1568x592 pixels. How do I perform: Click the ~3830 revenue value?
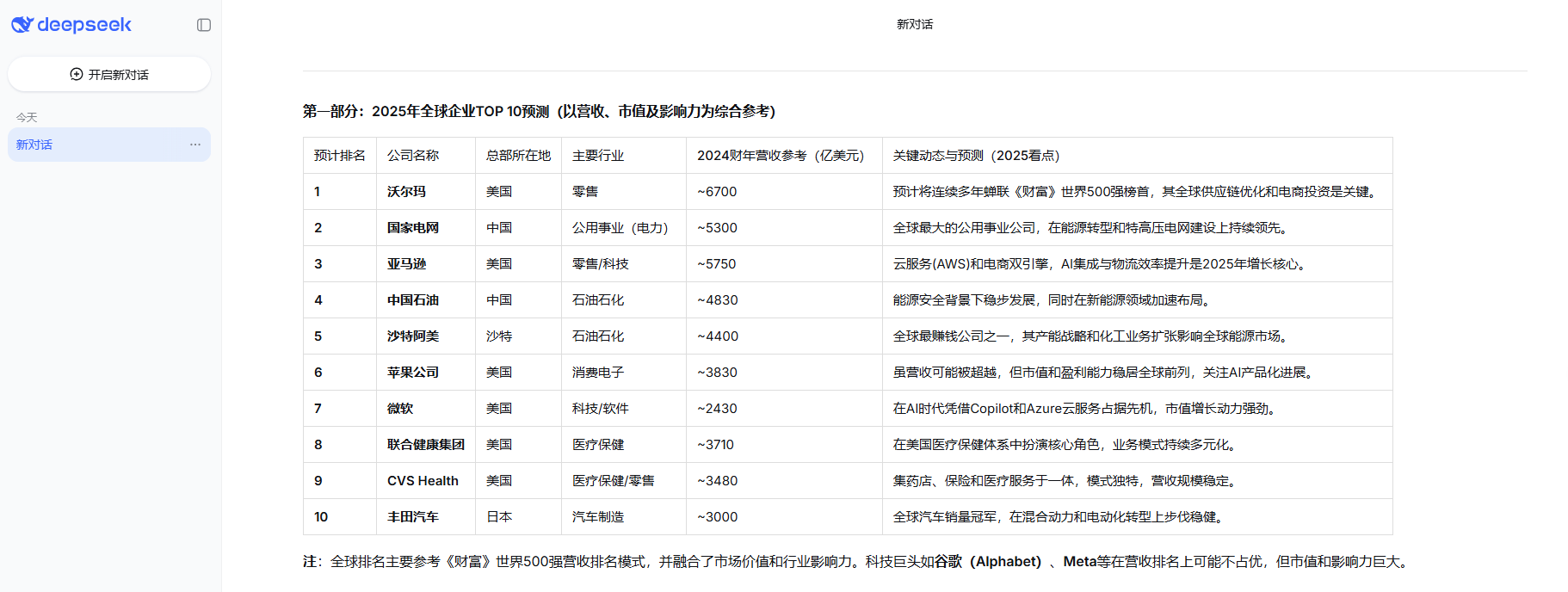[717, 373]
